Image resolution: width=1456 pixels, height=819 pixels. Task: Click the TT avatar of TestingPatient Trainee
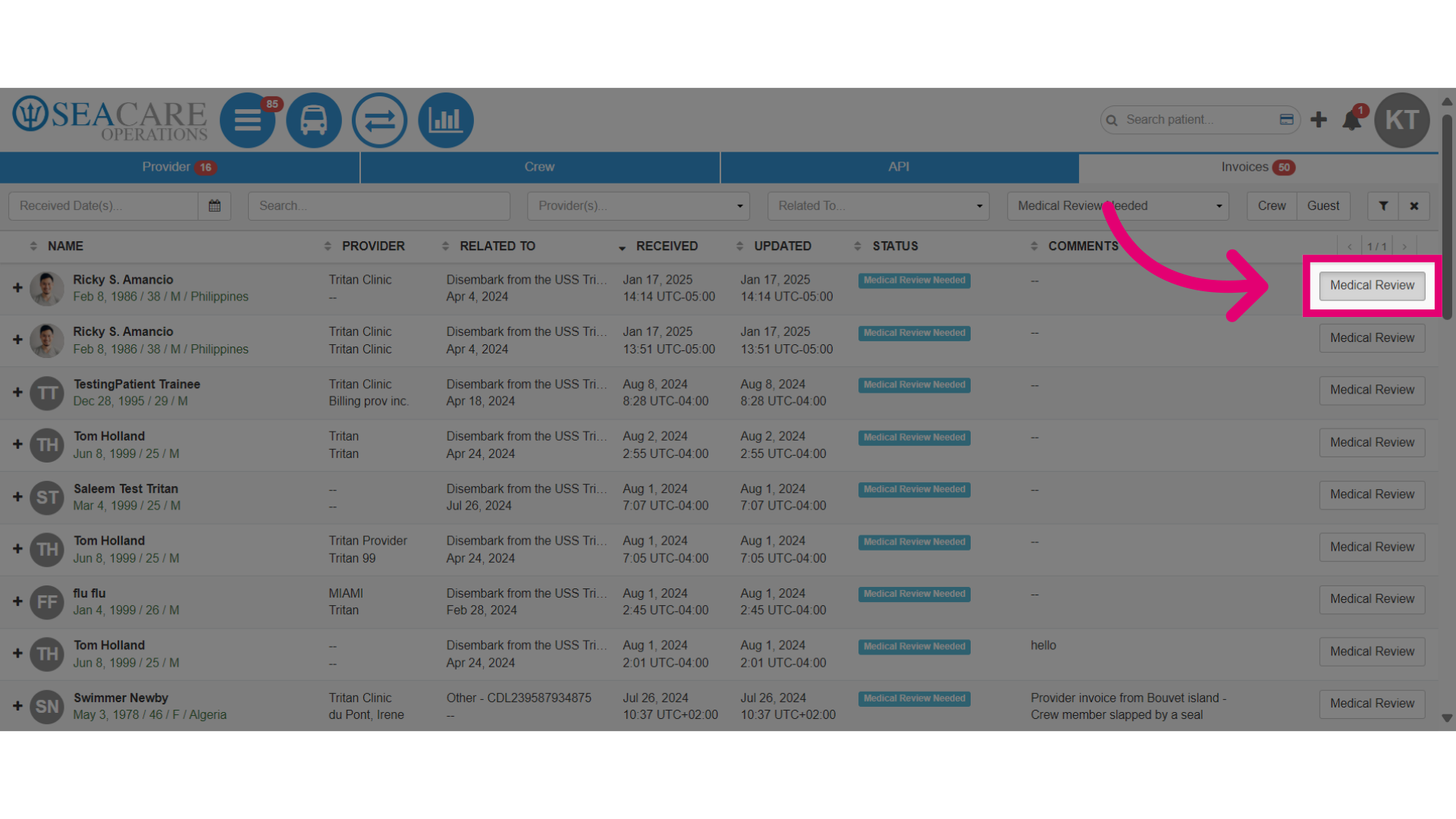[x=47, y=393]
